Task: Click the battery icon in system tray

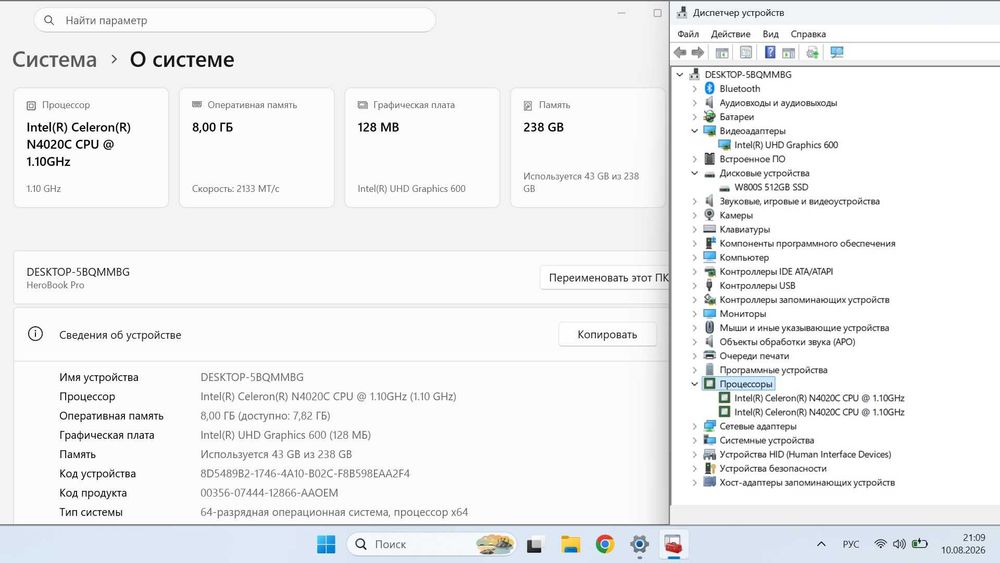Action: (x=920, y=545)
